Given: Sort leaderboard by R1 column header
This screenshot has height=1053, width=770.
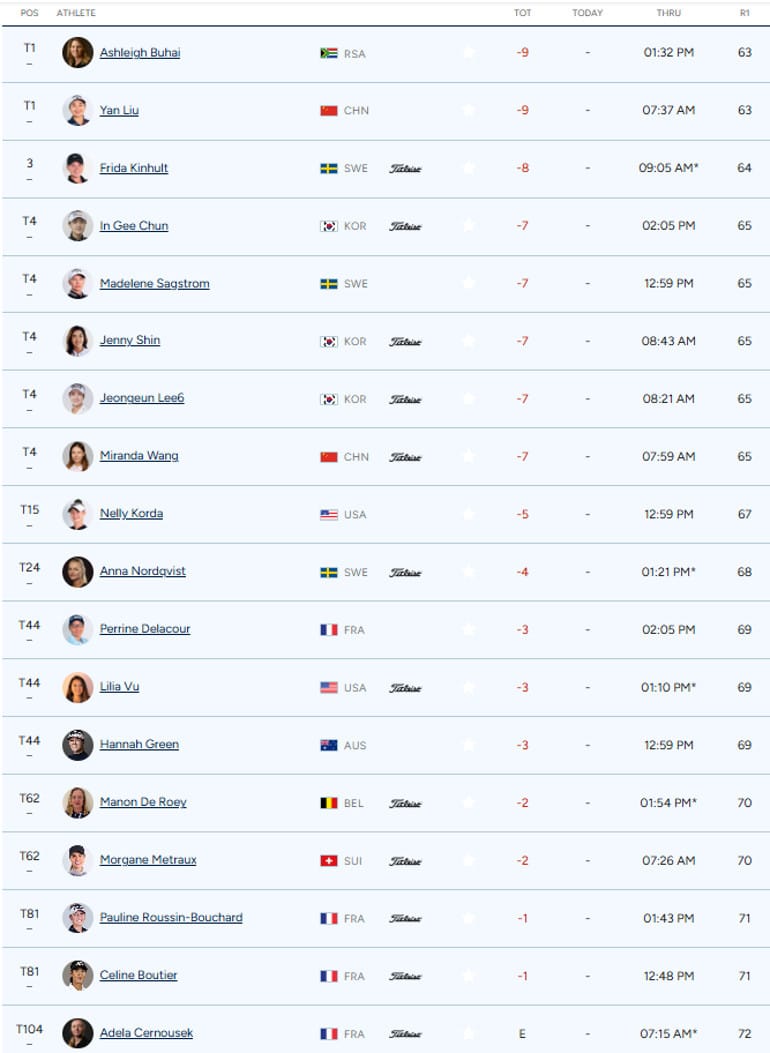Looking at the screenshot, I should point(744,13).
